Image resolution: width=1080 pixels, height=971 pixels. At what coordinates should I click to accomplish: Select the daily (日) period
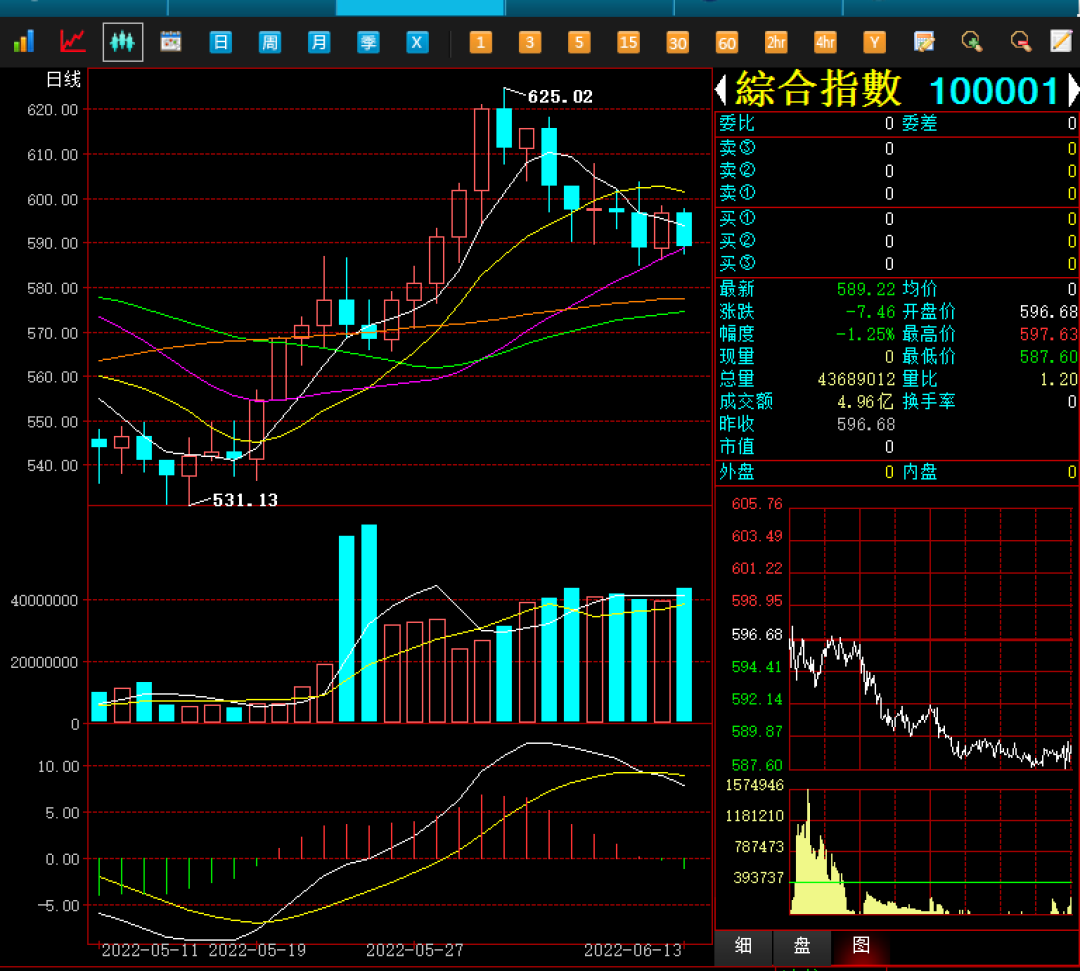coord(220,43)
